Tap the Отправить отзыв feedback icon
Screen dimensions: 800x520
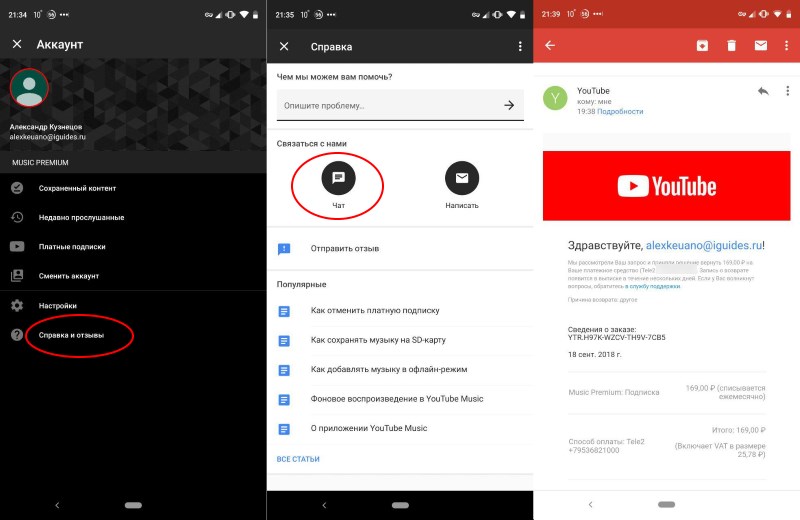pos(284,249)
